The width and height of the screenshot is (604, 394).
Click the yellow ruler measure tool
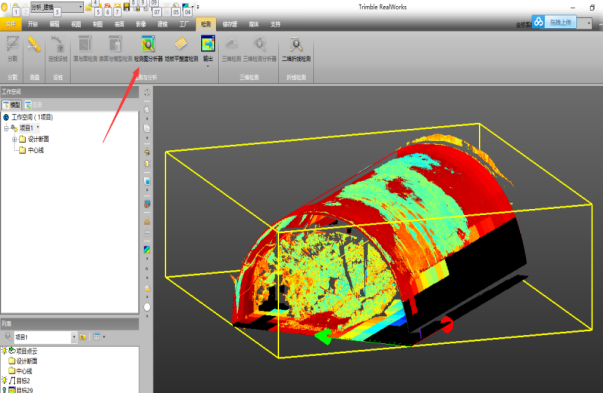coord(34,44)
